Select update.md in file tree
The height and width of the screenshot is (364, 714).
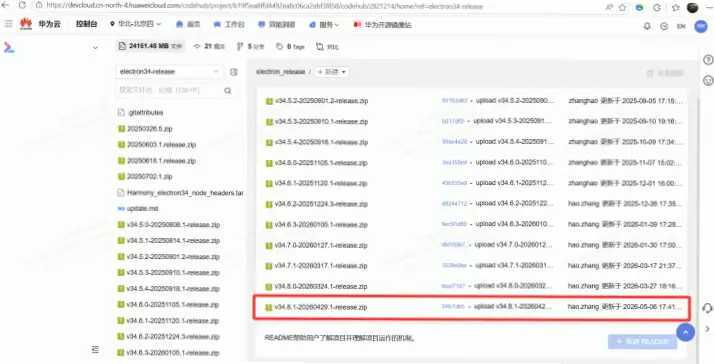(143, 209)
